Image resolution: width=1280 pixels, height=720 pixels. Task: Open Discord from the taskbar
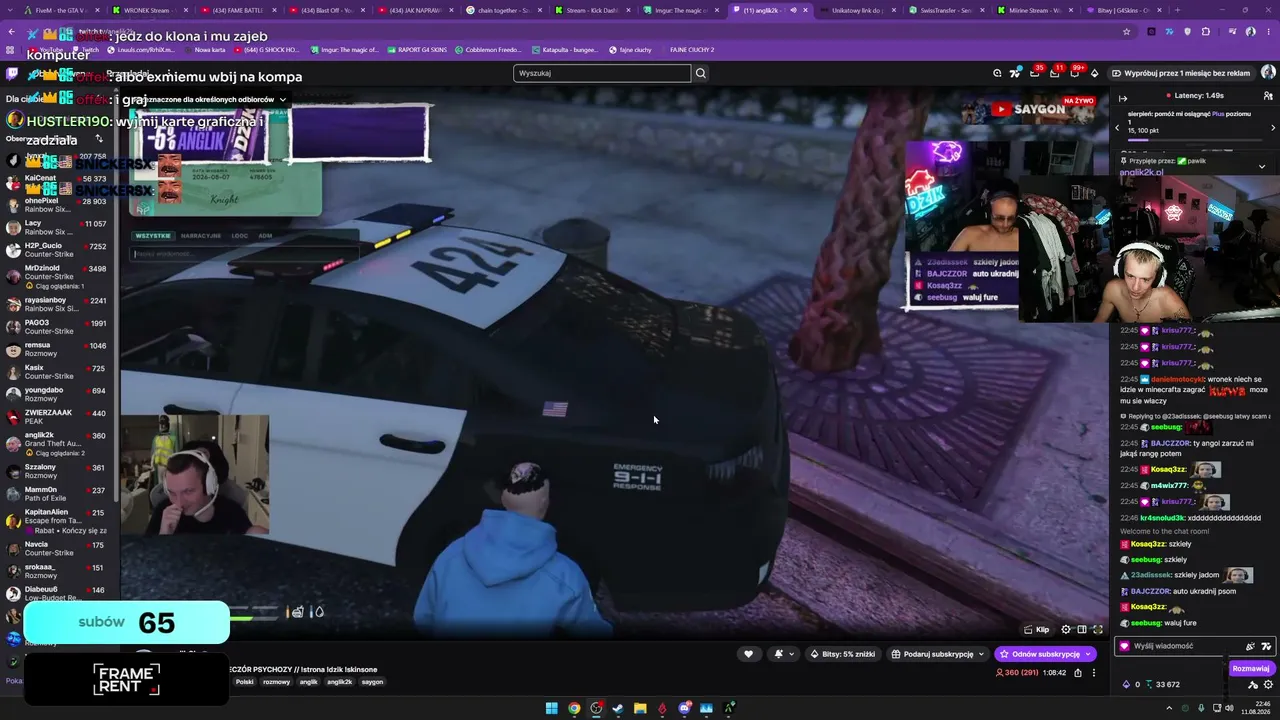coord(685,709)
